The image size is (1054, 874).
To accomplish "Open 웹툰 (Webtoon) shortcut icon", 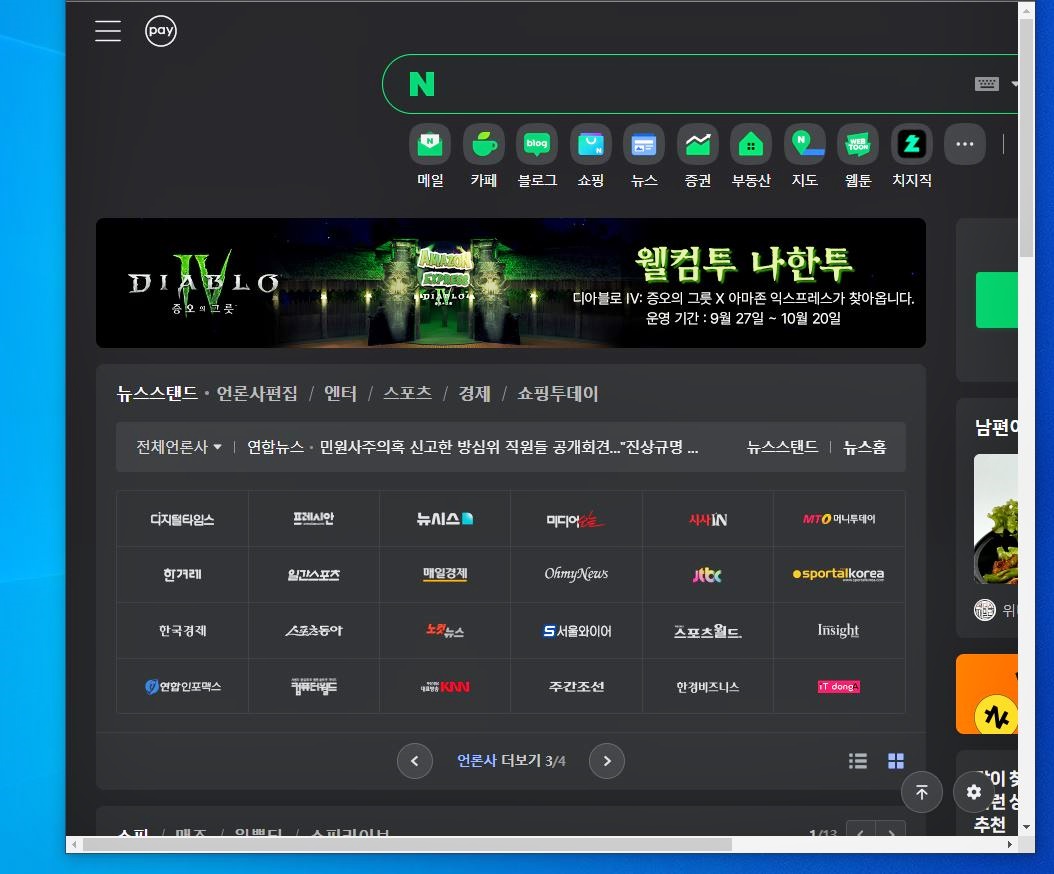I will pos(858,144).
